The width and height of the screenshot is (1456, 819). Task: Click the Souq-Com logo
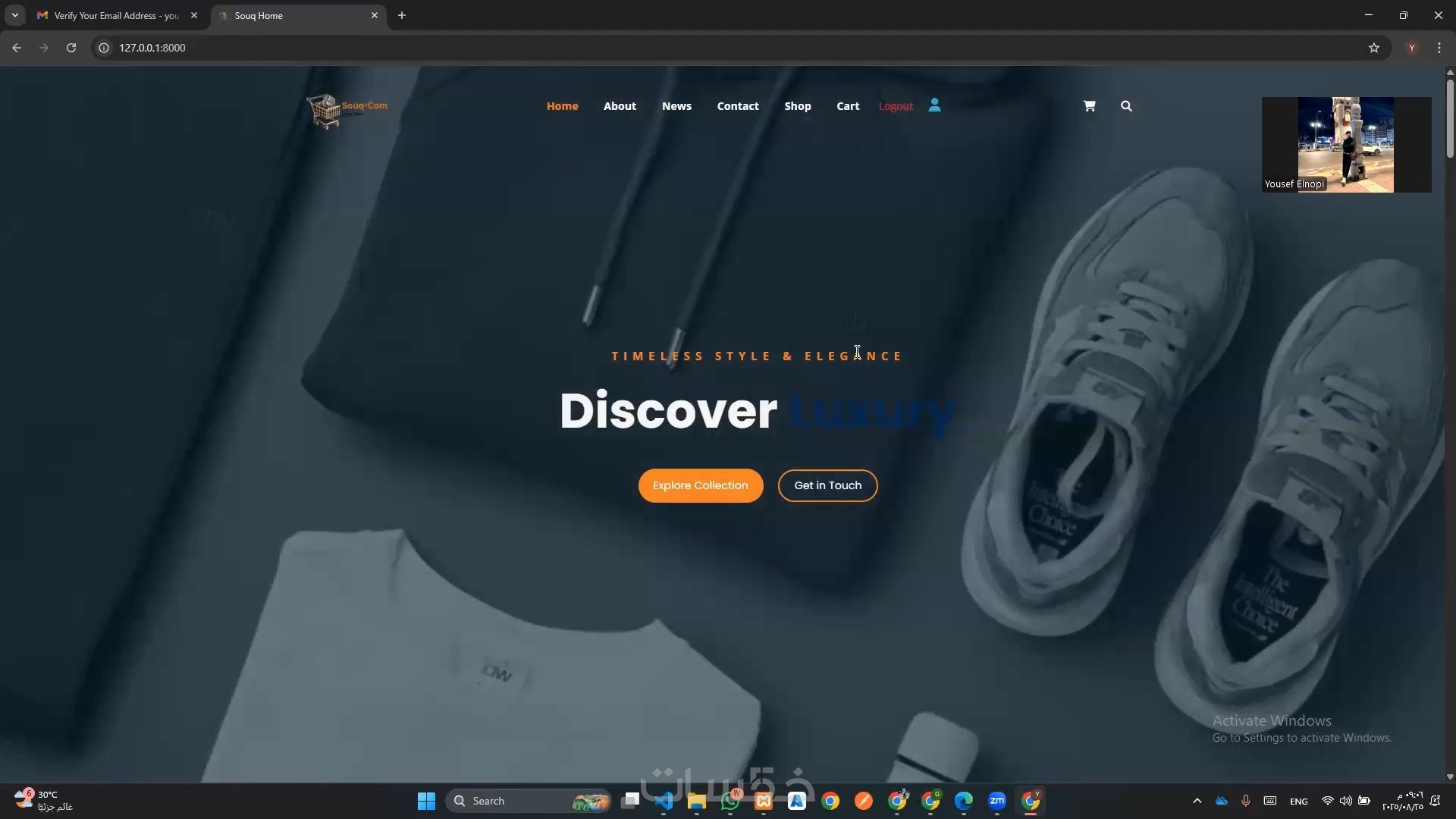point(347,110)
